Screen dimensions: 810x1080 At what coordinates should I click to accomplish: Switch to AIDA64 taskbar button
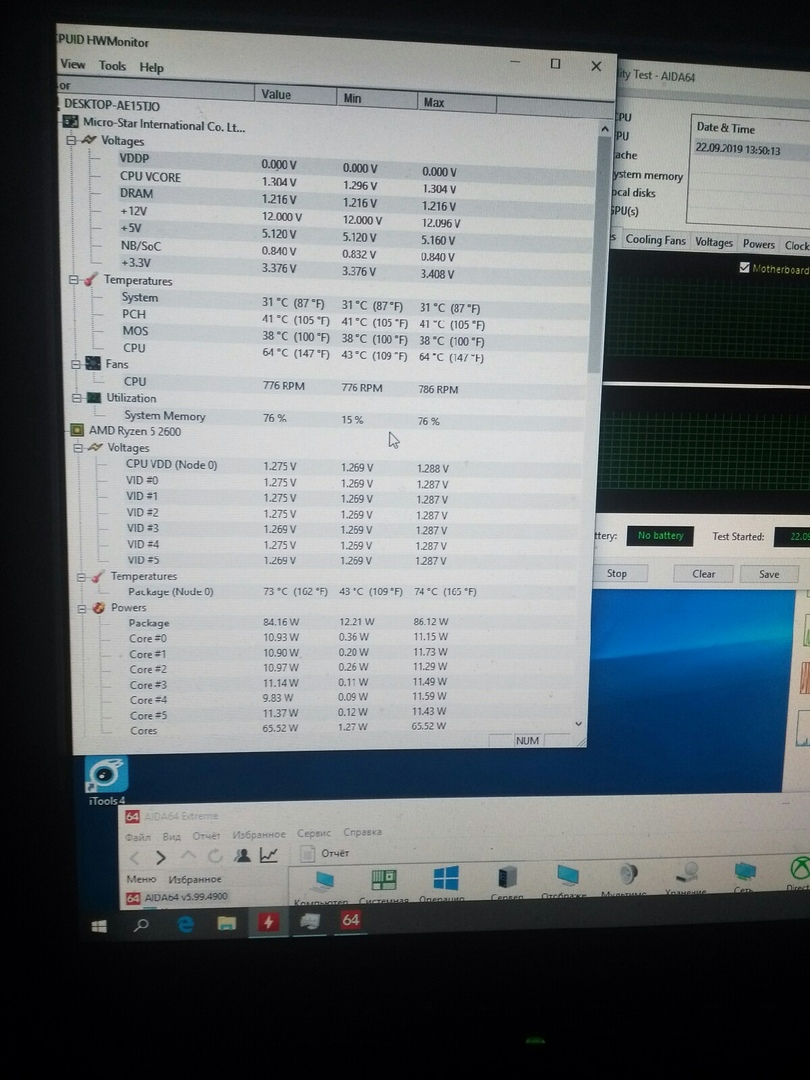point(351,920)
